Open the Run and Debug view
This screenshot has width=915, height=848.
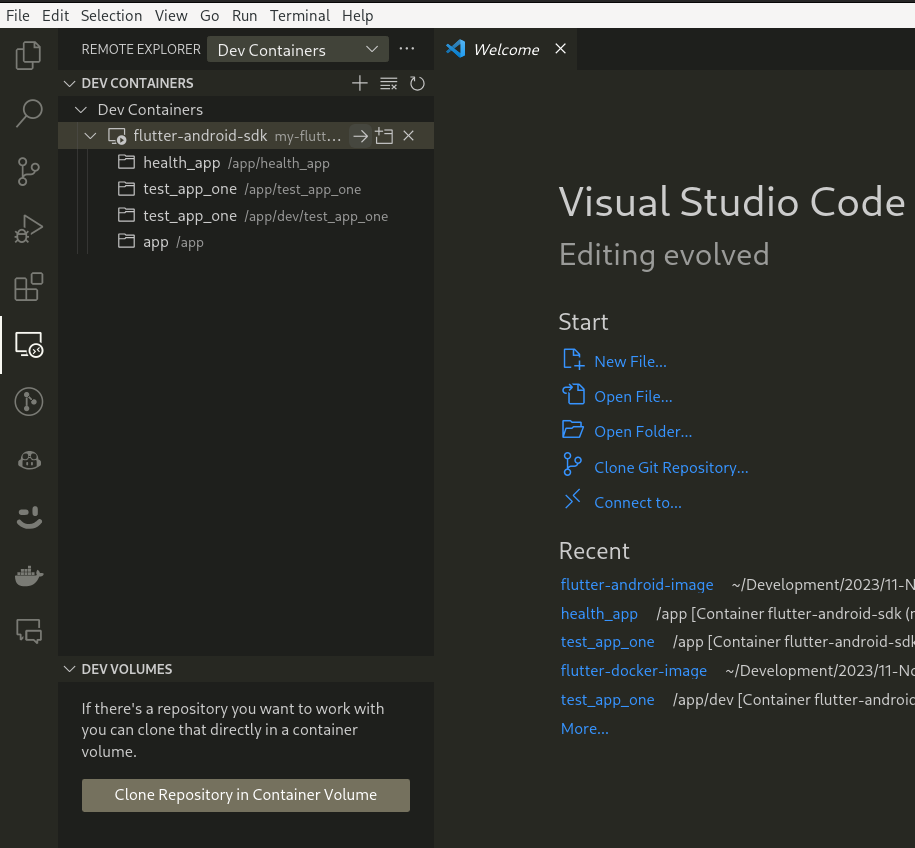28,229
